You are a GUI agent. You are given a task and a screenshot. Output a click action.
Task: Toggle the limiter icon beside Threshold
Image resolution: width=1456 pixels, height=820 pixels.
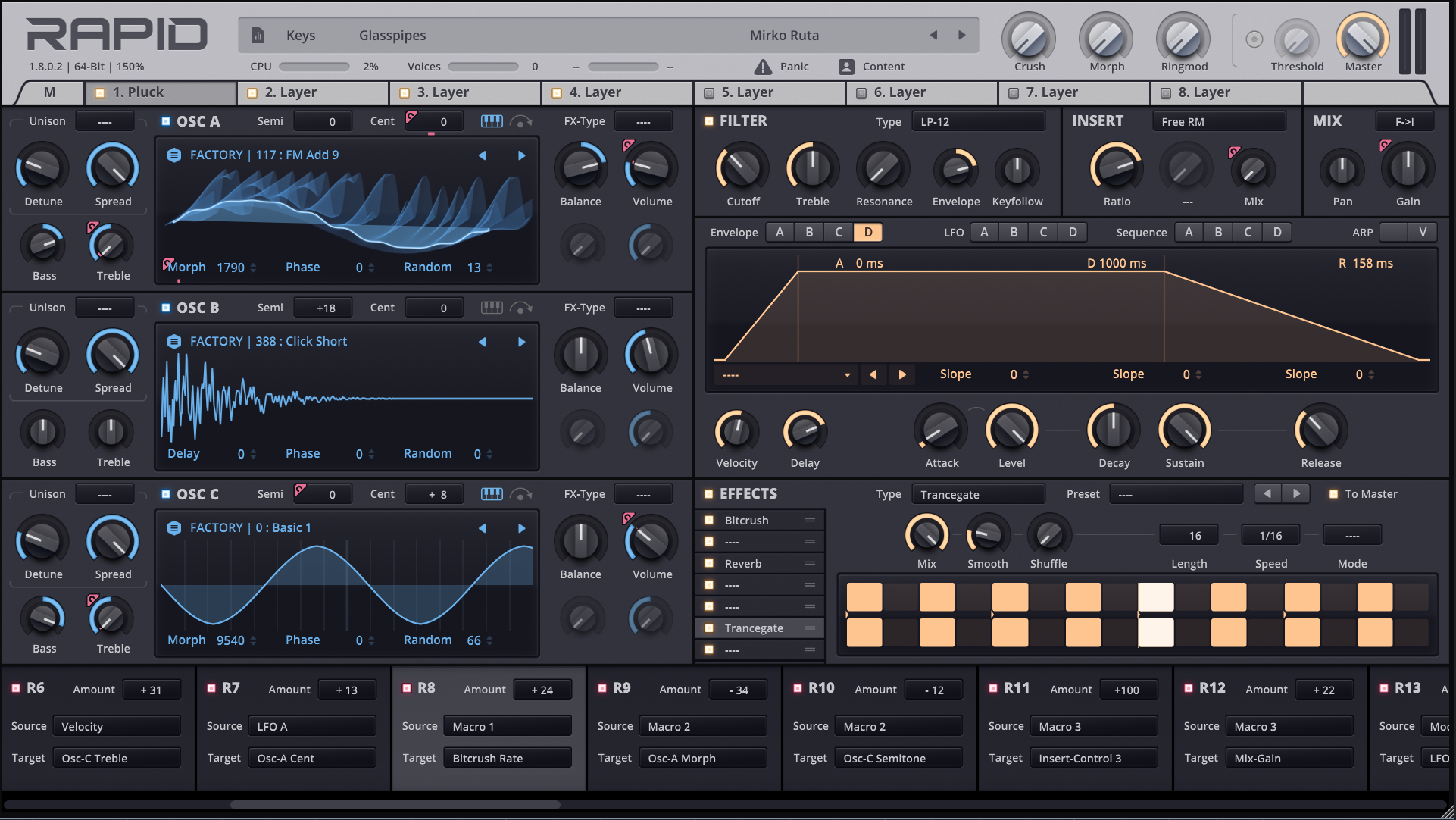pyautogui.click(x=1254, y=39)
